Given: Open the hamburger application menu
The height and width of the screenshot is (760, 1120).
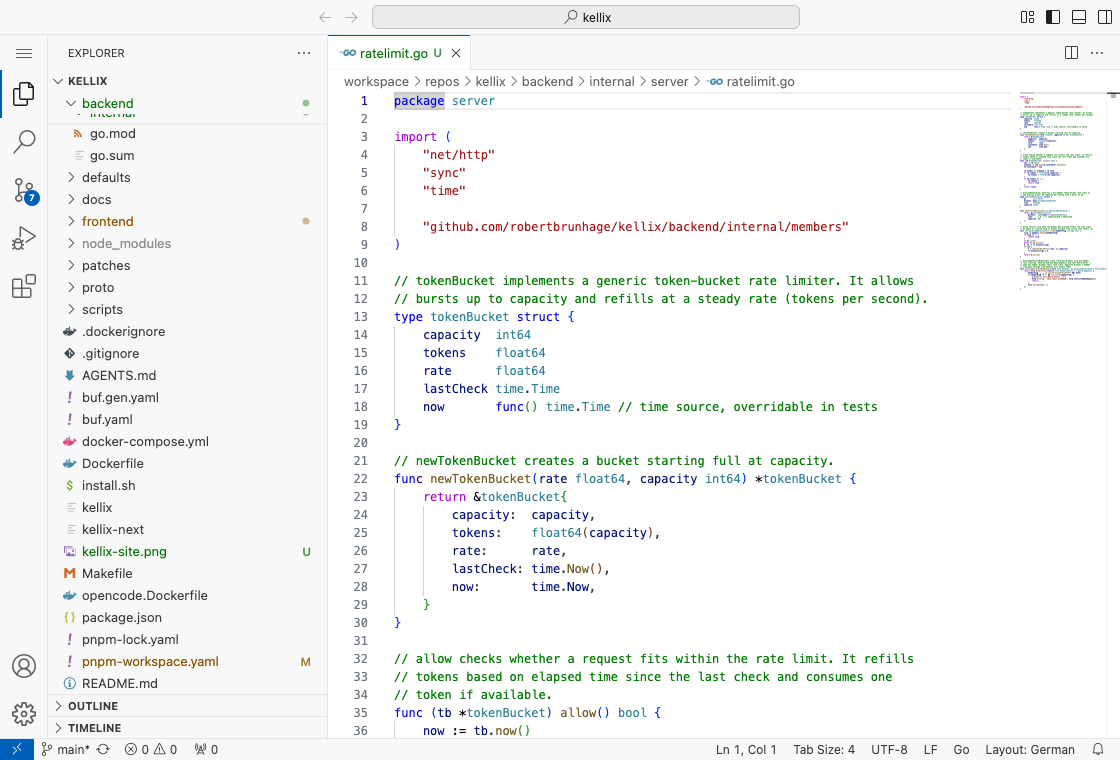Looking at the screenshot, I should click(24, 54).
